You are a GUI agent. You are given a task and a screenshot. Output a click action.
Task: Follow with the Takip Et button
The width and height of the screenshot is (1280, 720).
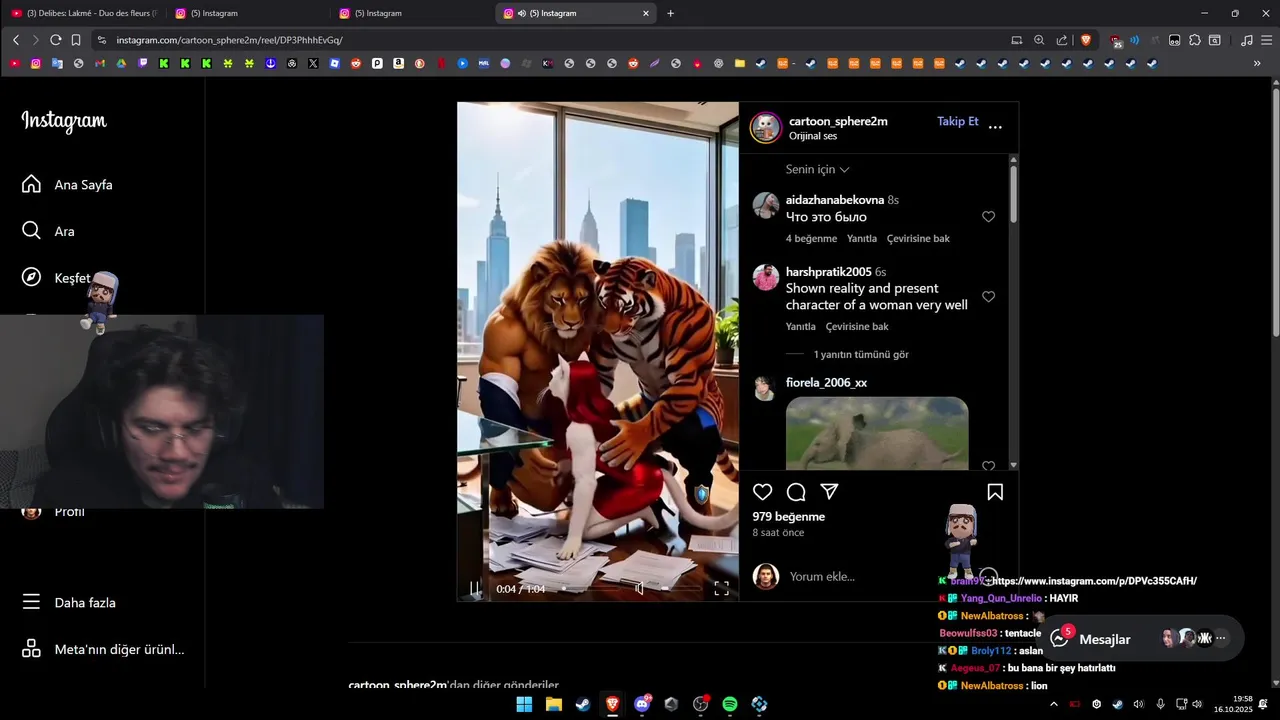(957, 121)
